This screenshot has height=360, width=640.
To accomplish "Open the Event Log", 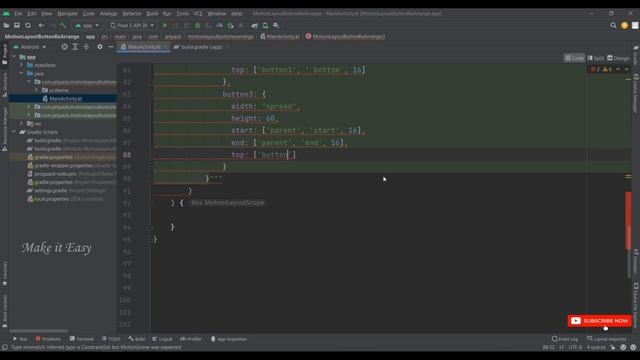I will [565, 339].
